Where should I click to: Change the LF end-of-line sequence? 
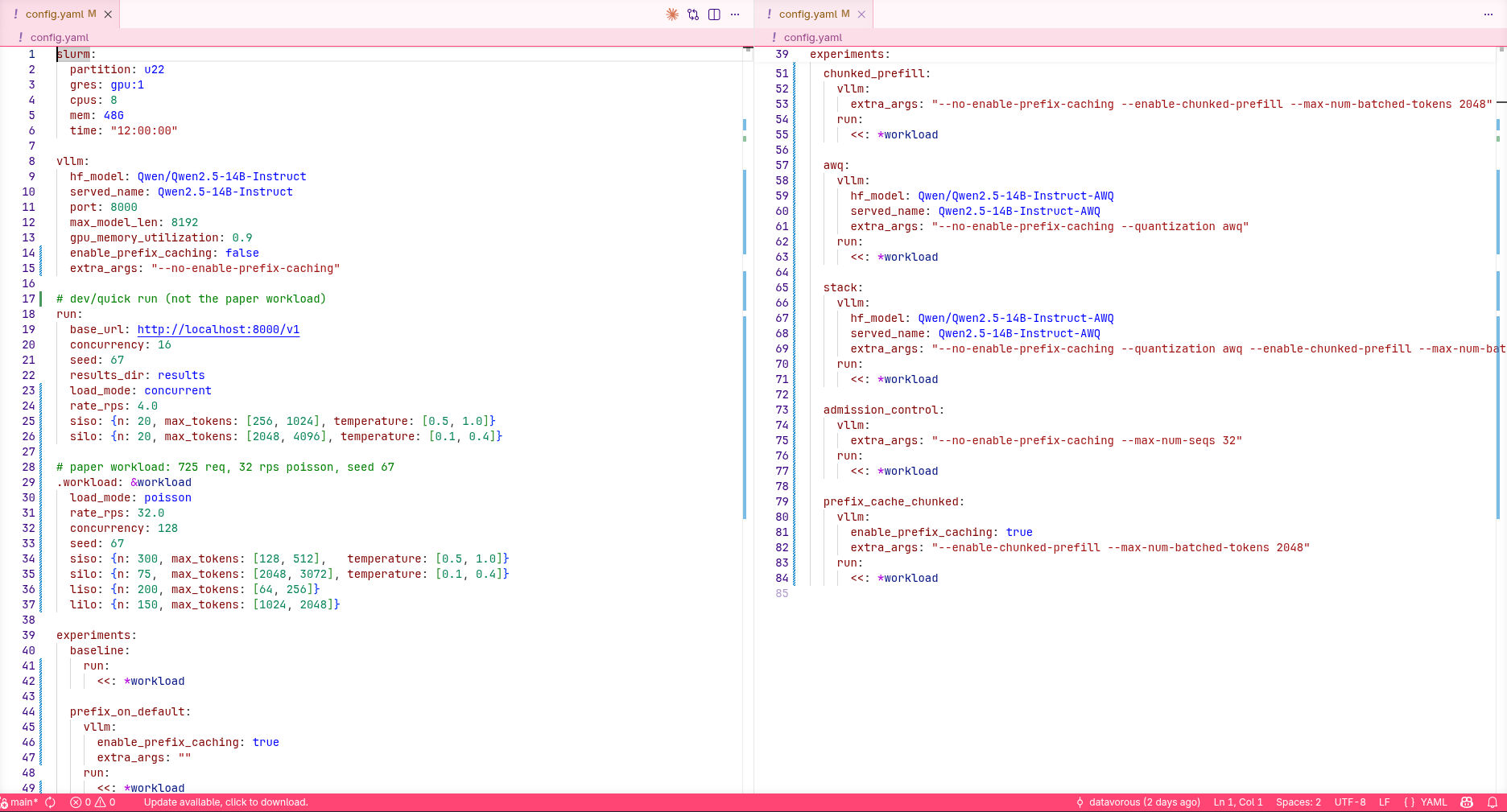(1385, 802)
